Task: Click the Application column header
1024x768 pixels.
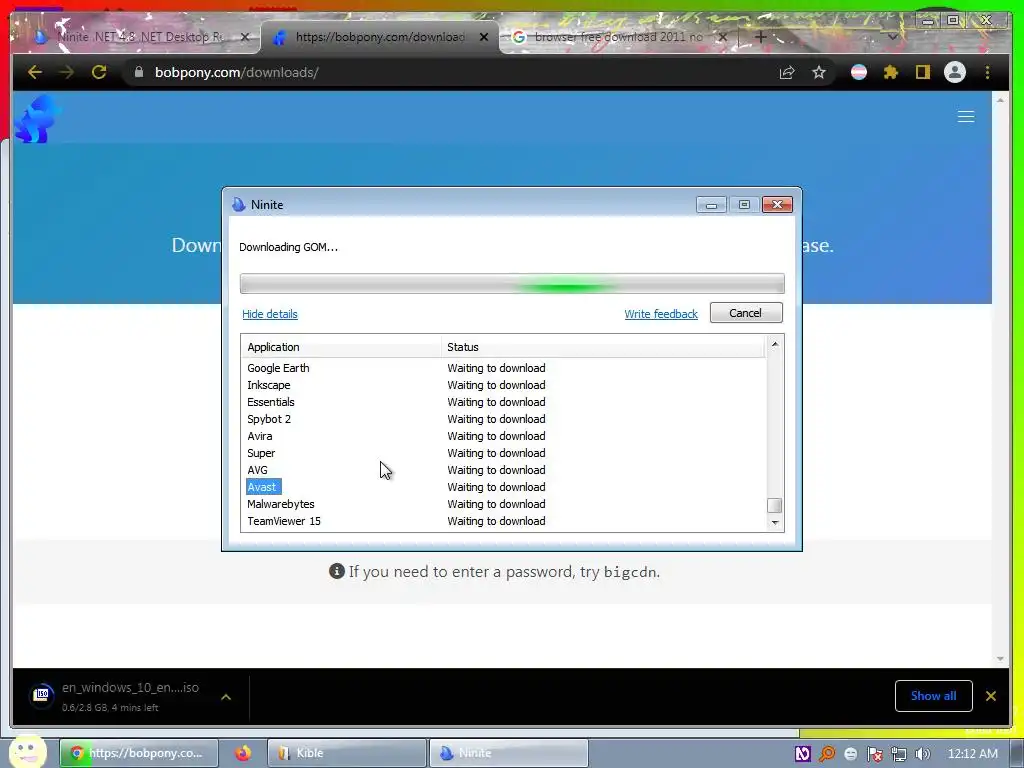Action: pos(341,347)
